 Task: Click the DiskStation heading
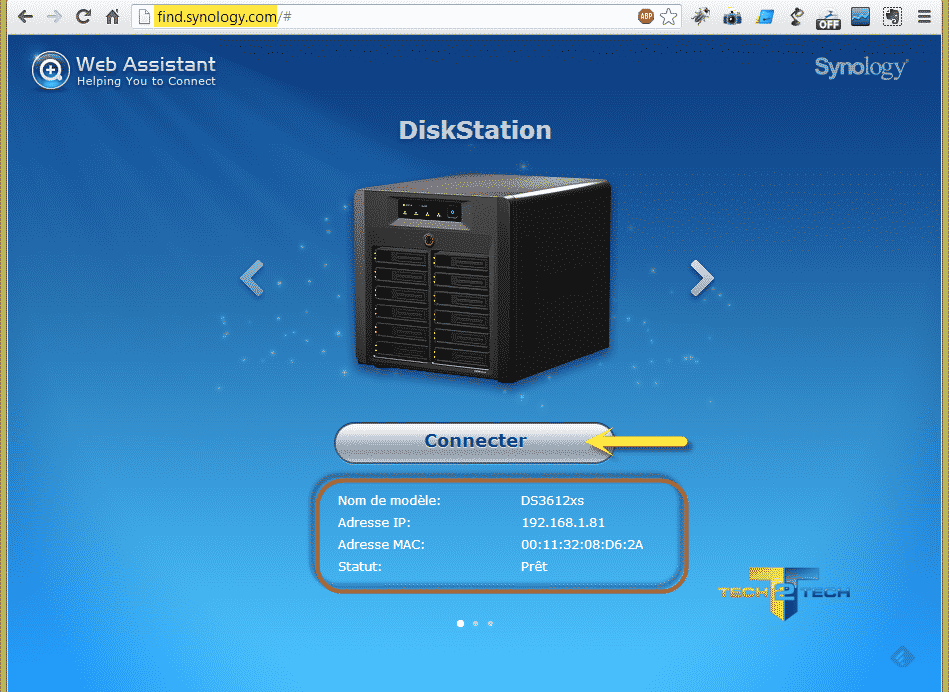pyautogui.click(x=475, y=130)
